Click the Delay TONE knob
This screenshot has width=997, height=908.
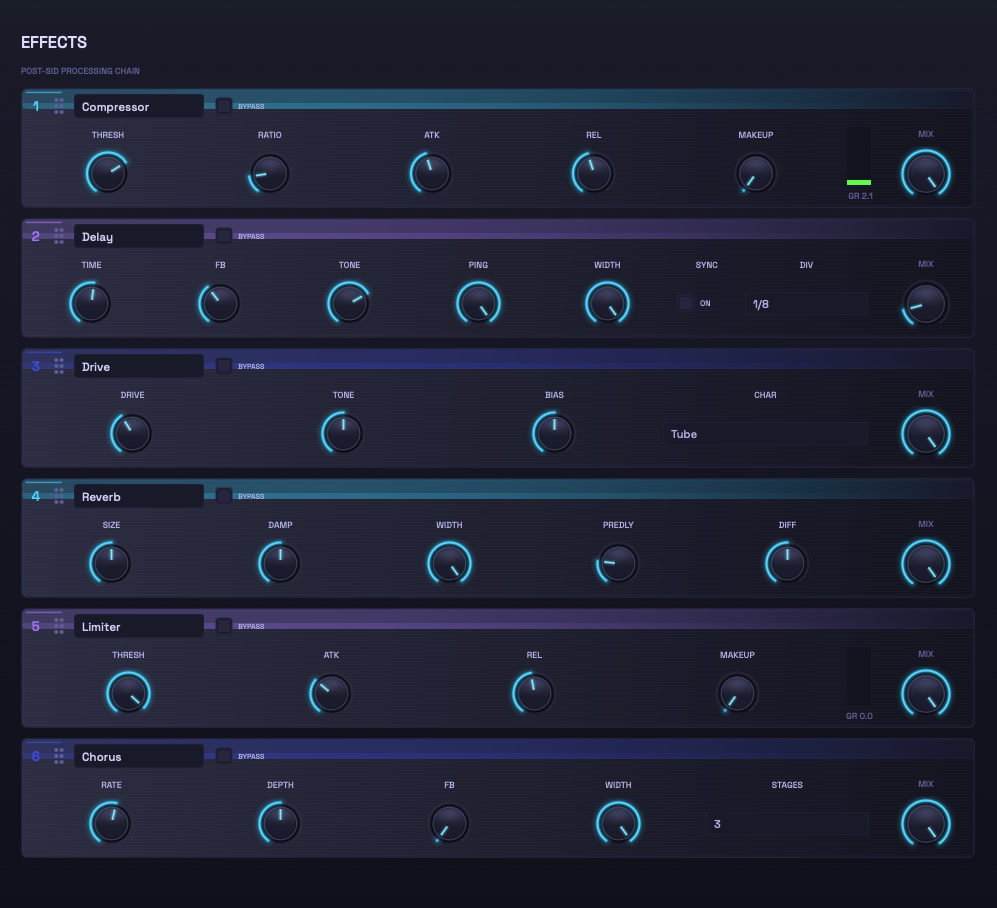pyautogui.click(x=349, y=303)
